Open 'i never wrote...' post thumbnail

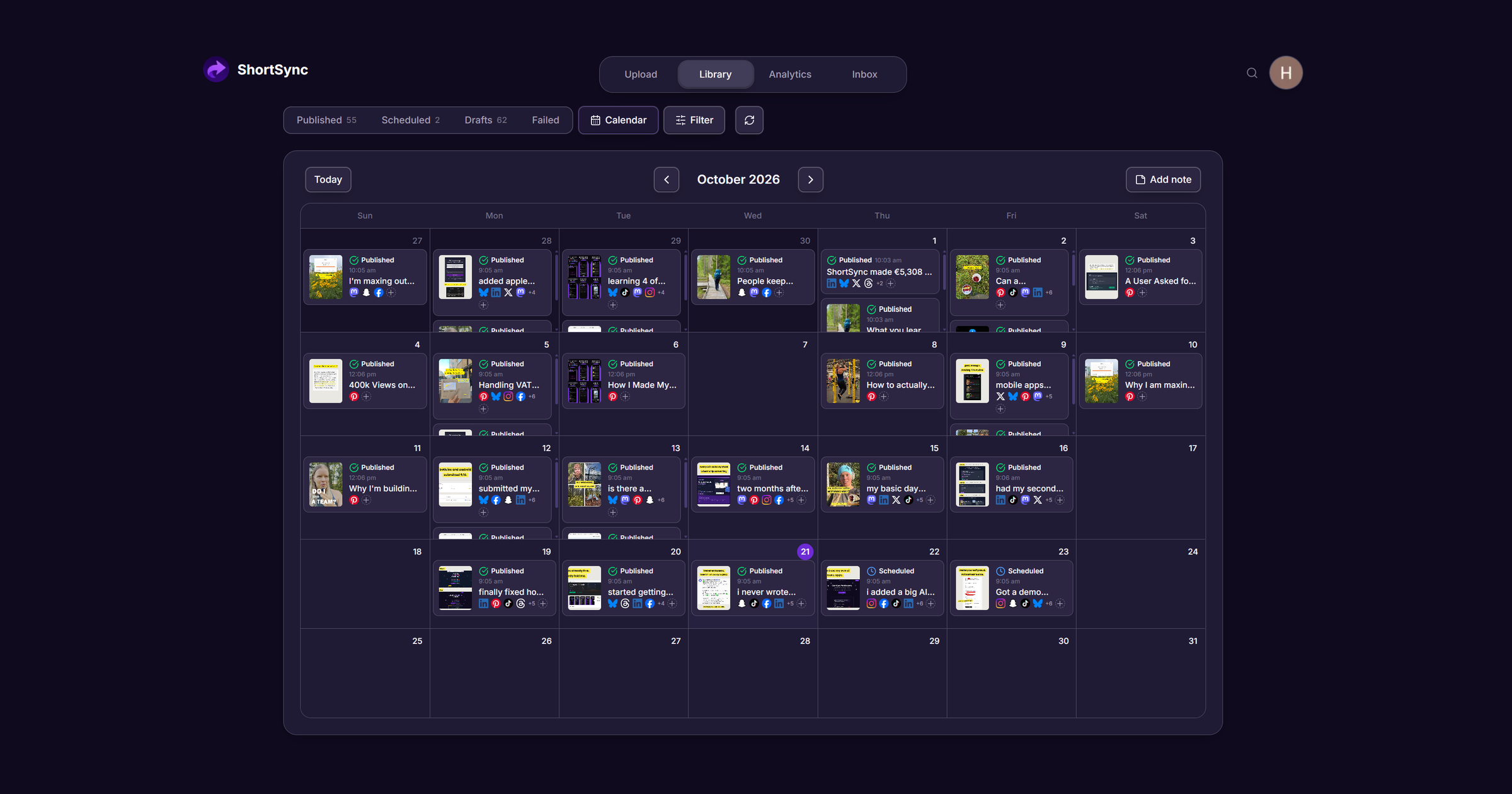(x=713, y=588)
